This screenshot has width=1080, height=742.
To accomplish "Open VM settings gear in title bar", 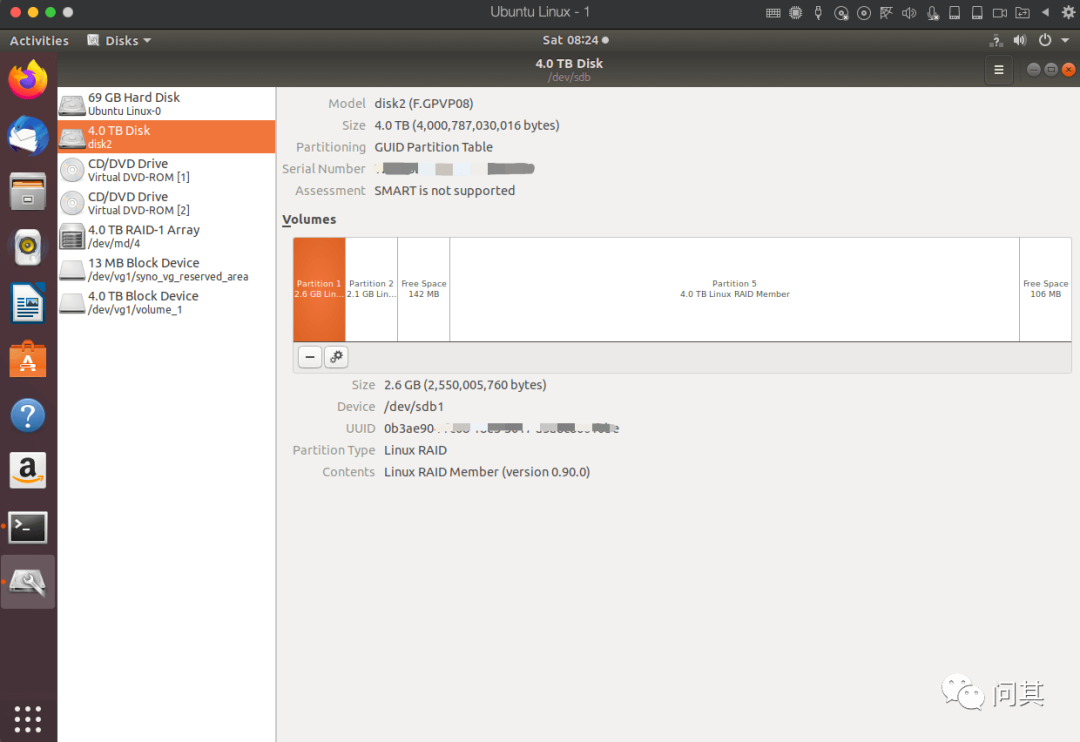I will point(1068,12).
